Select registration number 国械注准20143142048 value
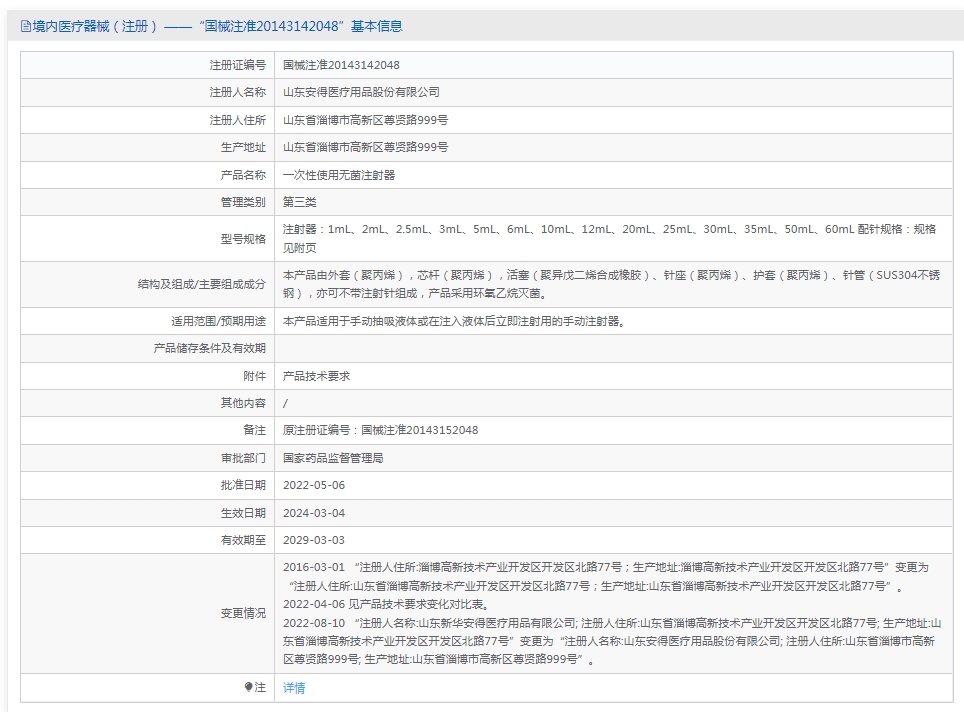Viewport: 964px width, 712px height. pyautogui.click(x=341, y=65)
